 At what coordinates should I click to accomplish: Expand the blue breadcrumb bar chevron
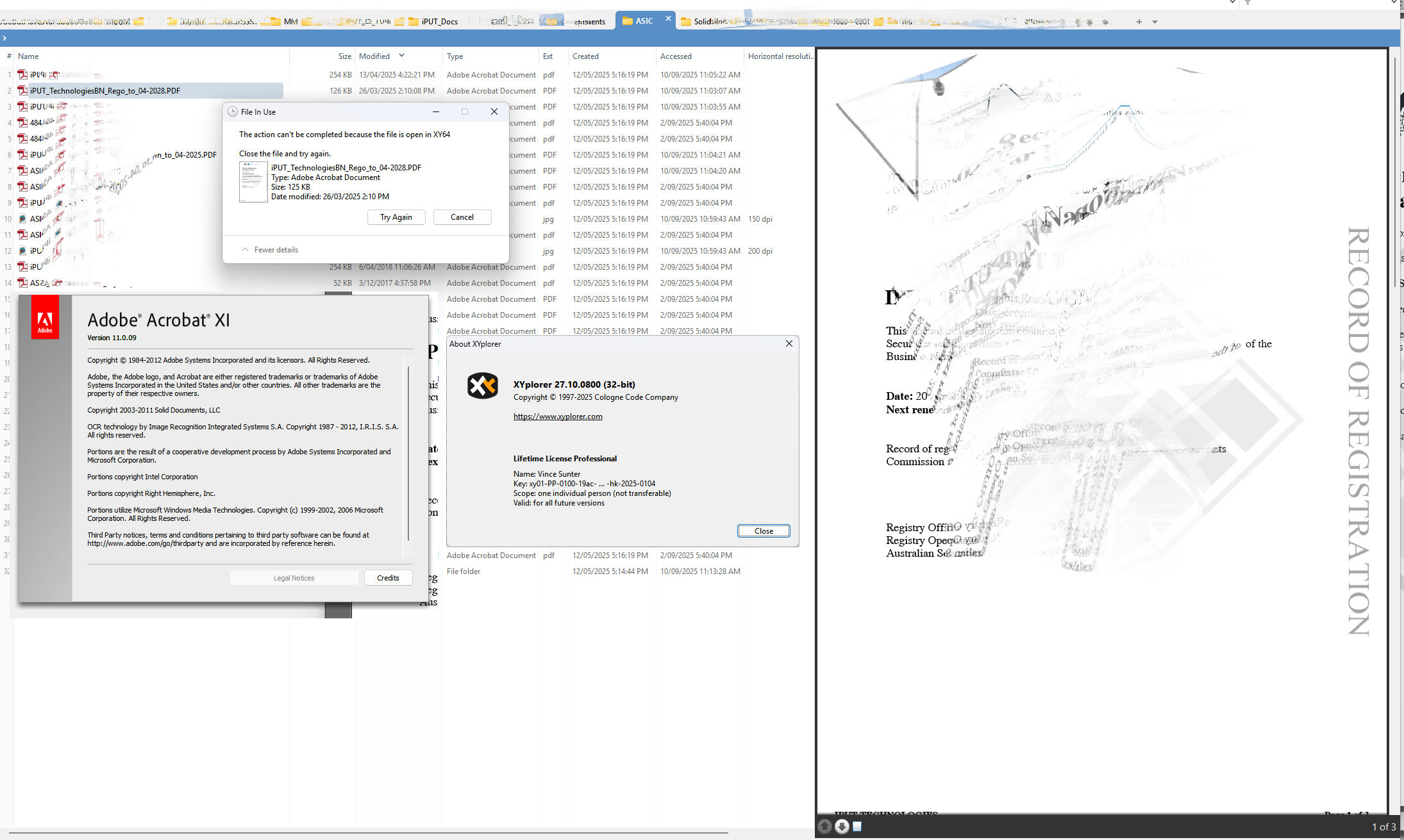click(4, 38)
